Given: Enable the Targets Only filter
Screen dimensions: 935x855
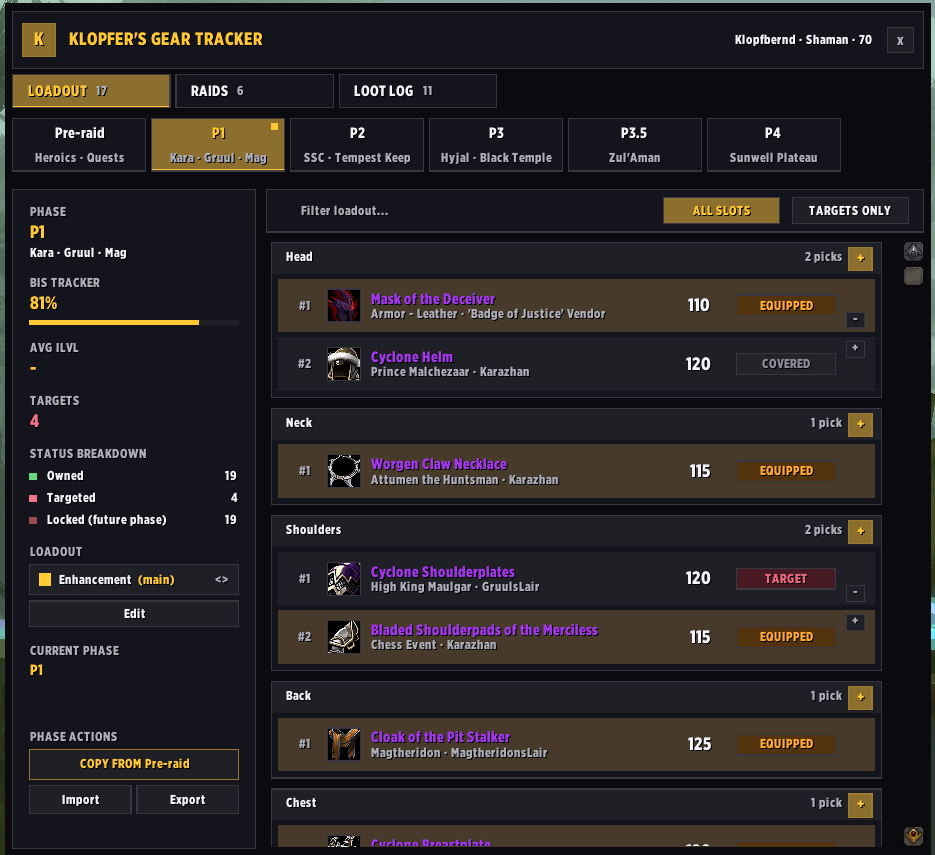Looking at the screenshot, I should pyautogui.click(x=850, y=210).
